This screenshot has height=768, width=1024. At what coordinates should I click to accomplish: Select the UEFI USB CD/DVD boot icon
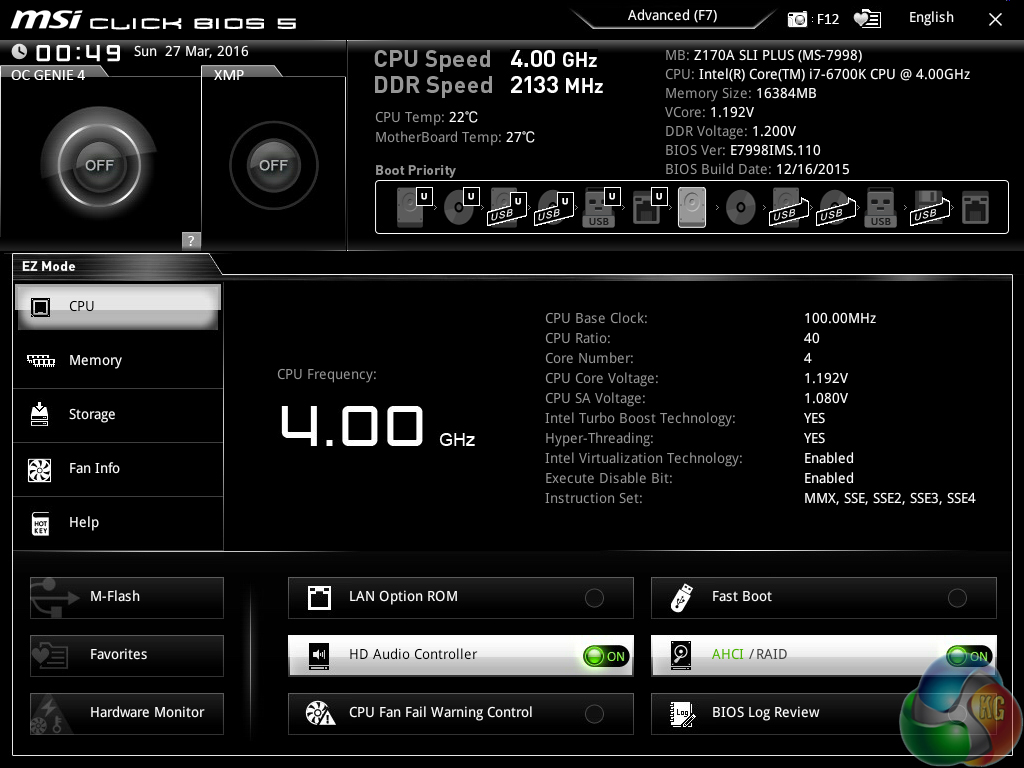click(554, 208)
